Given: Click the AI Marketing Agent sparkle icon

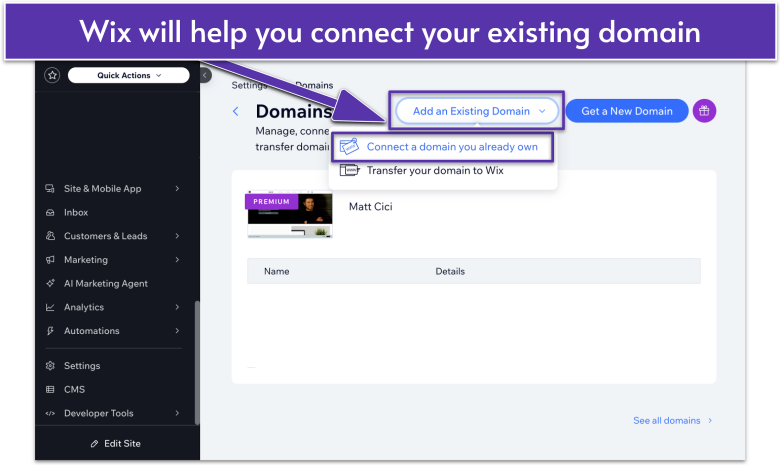Looking at the screenshot, I should point(50,283).
